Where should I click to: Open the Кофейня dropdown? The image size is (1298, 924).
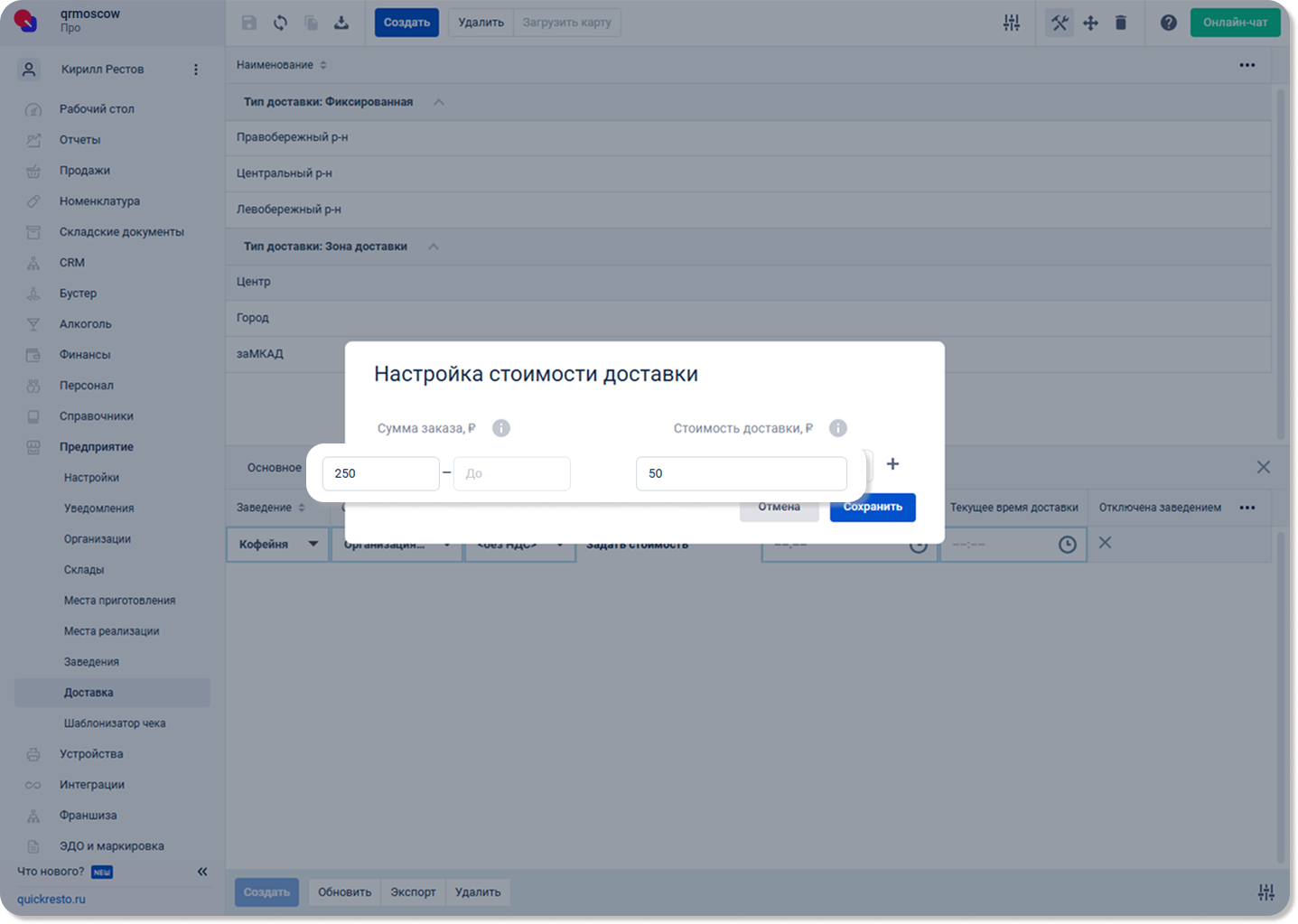pyautogui.click(x=277, y=544)
